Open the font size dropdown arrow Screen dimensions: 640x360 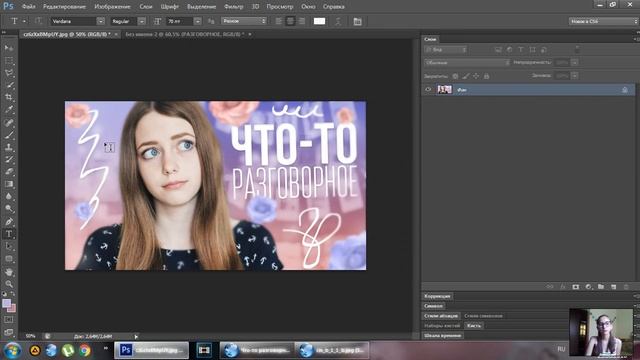click(x=198, y=21)
